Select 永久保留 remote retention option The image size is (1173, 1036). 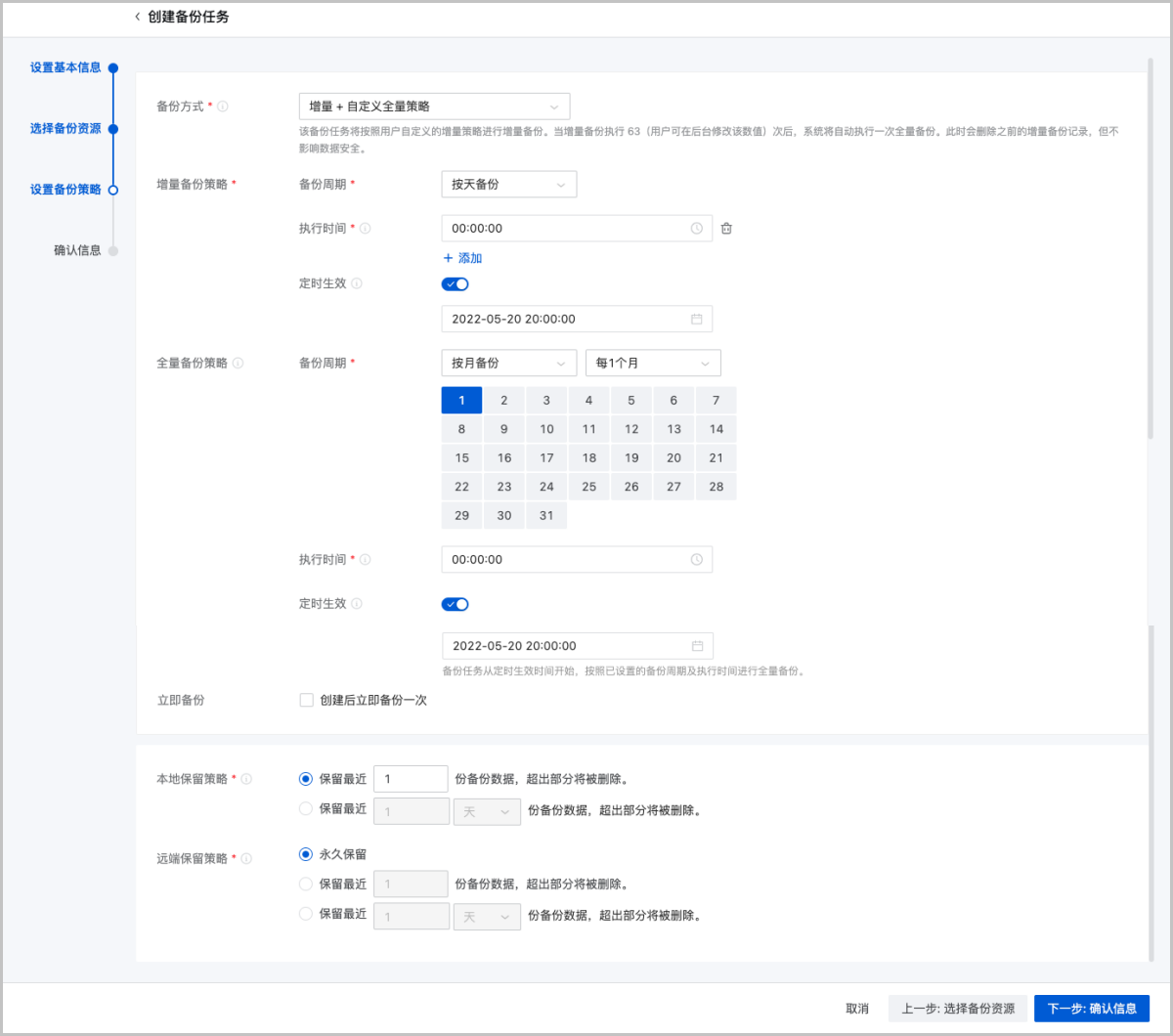(306, 854)
